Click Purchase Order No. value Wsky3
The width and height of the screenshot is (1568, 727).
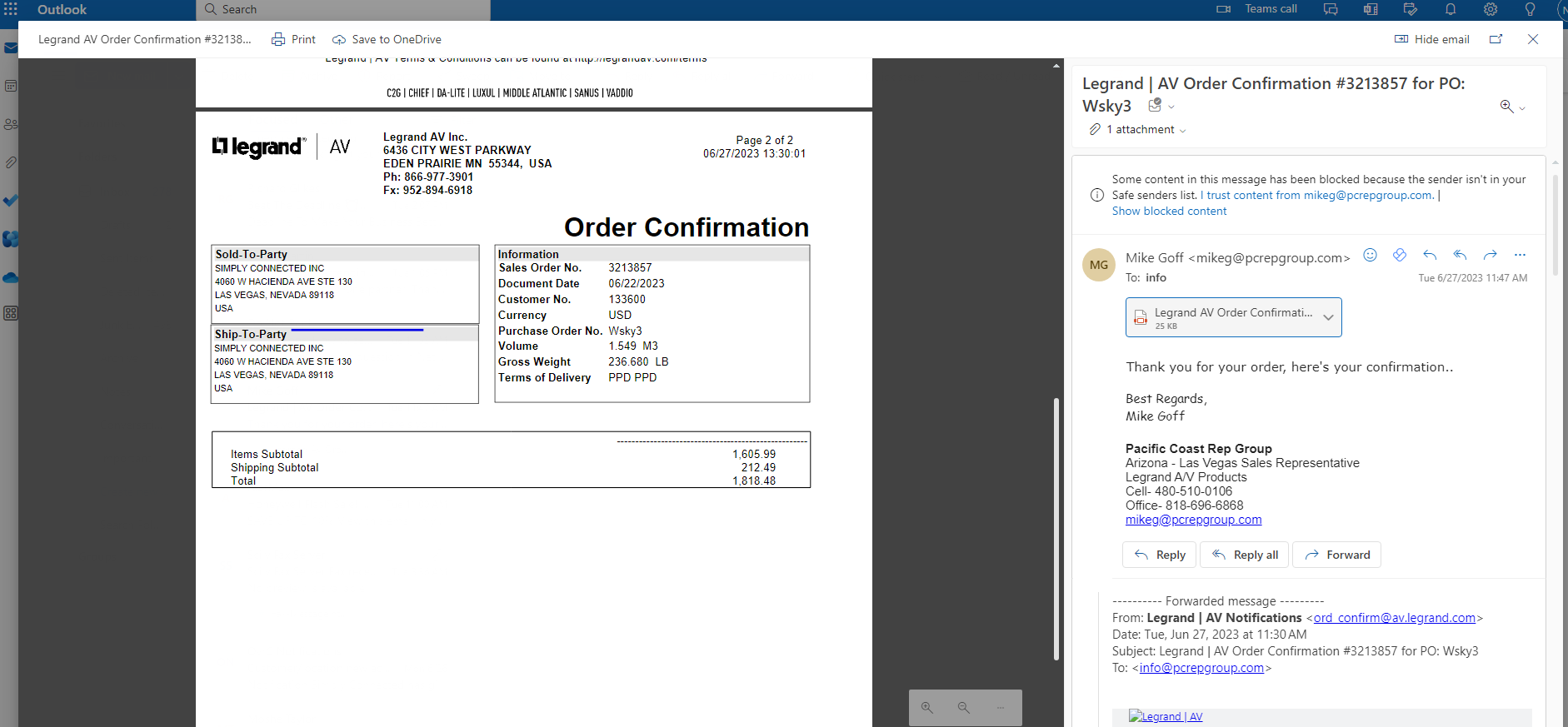click(x=625, y=331)
